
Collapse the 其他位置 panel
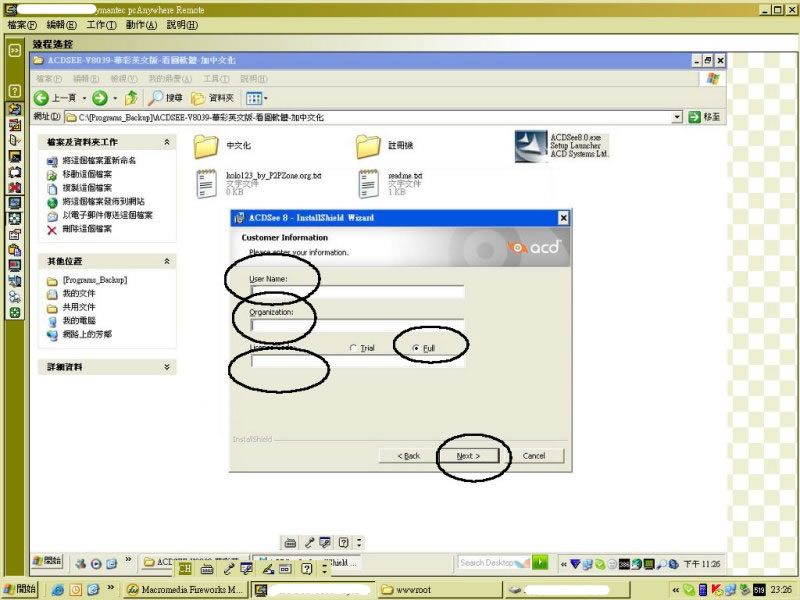(167, 261)
